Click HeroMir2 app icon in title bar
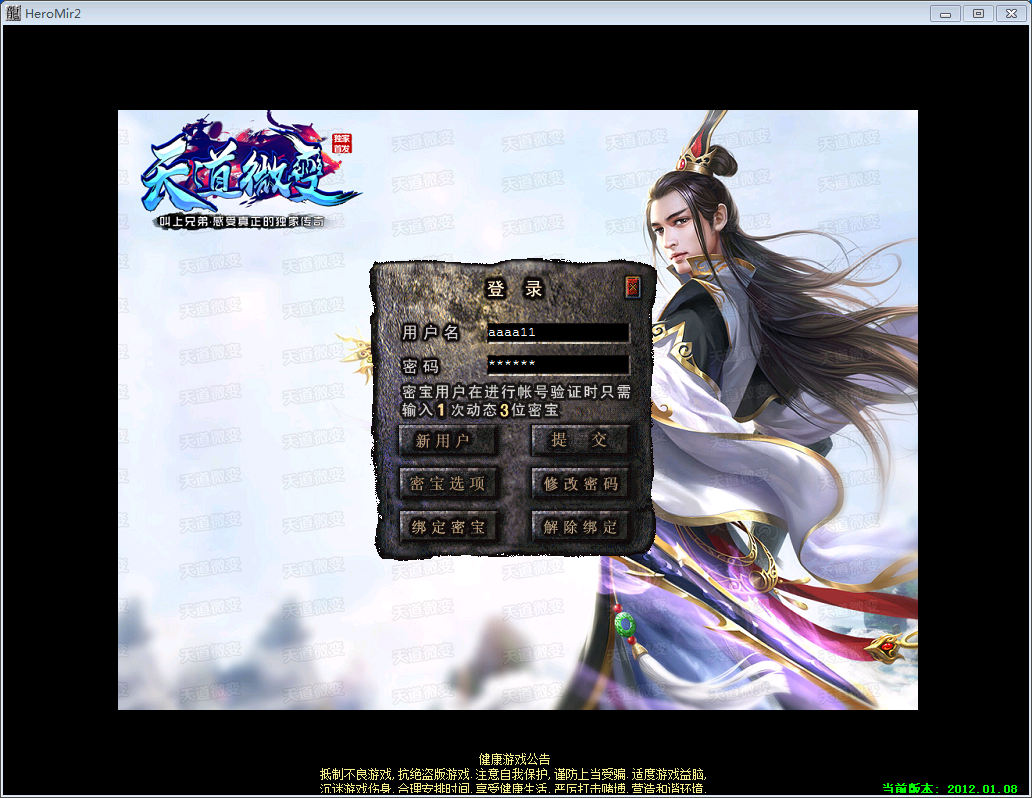This screenshot has height=798, width=1032. click(13, 13)
